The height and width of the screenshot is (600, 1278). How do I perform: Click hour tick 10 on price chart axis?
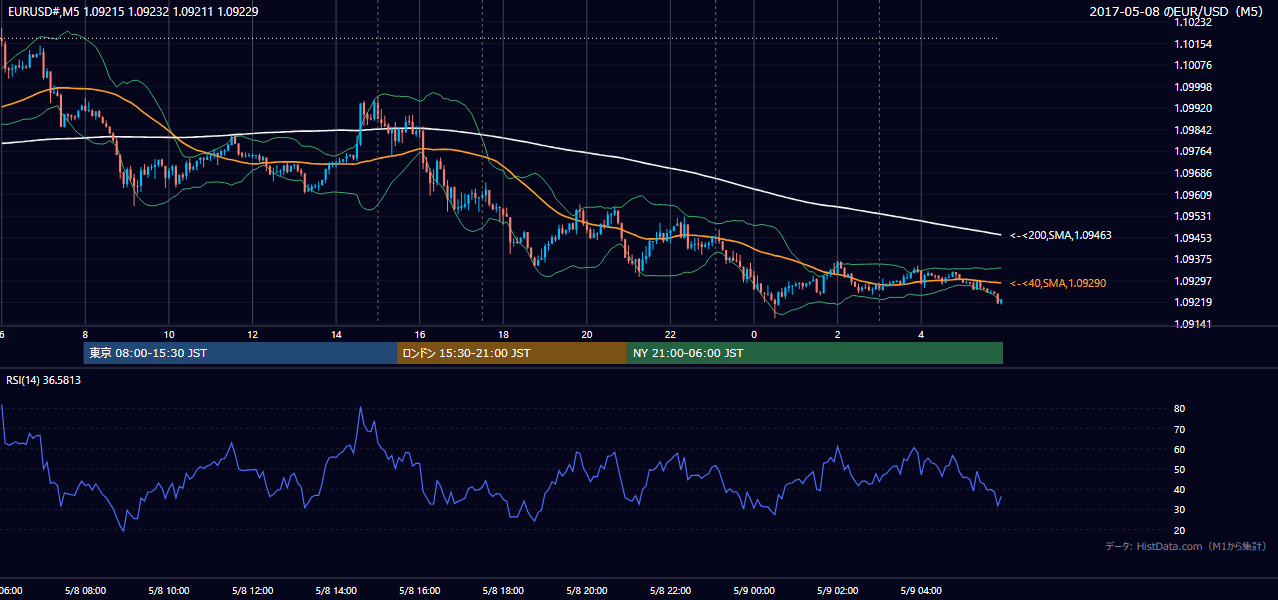tap(169, 334)
